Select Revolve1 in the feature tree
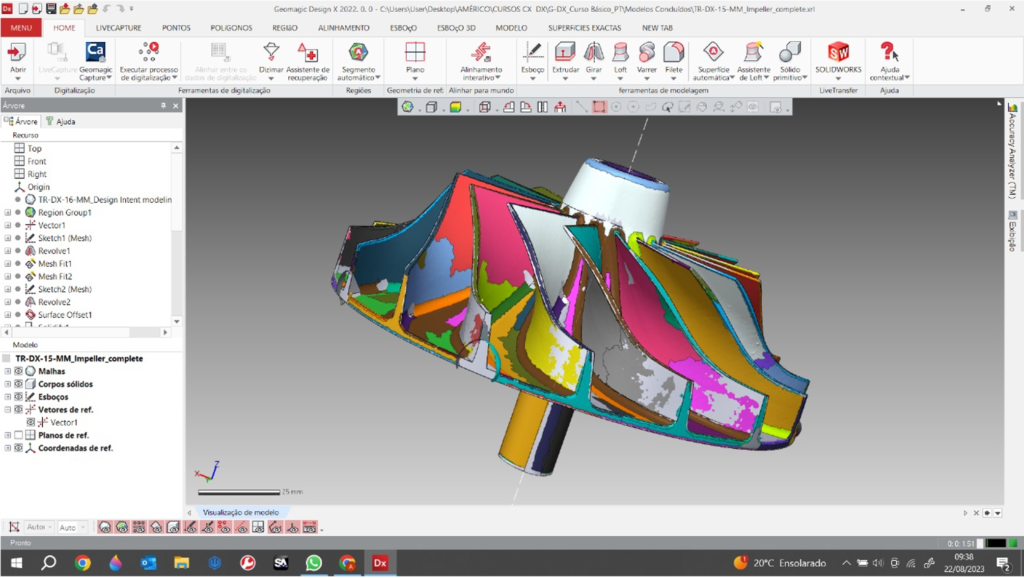 pos(54,251)
